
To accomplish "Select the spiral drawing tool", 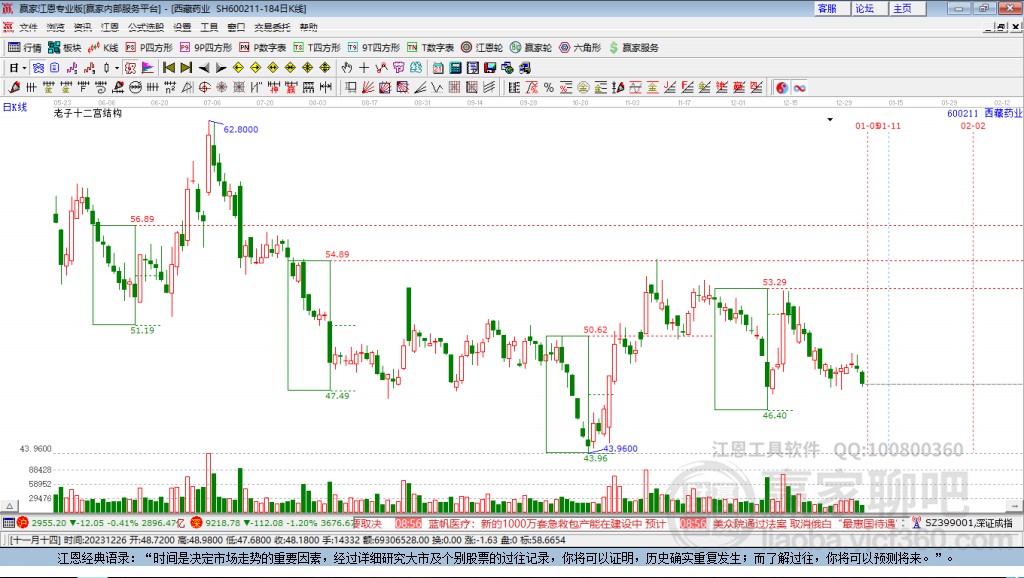I will tap(101, 88).
